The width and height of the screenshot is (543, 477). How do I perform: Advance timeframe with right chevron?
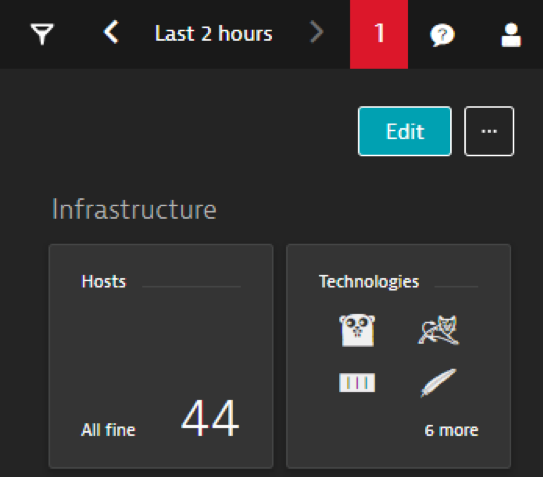click(x=317, y=32)
